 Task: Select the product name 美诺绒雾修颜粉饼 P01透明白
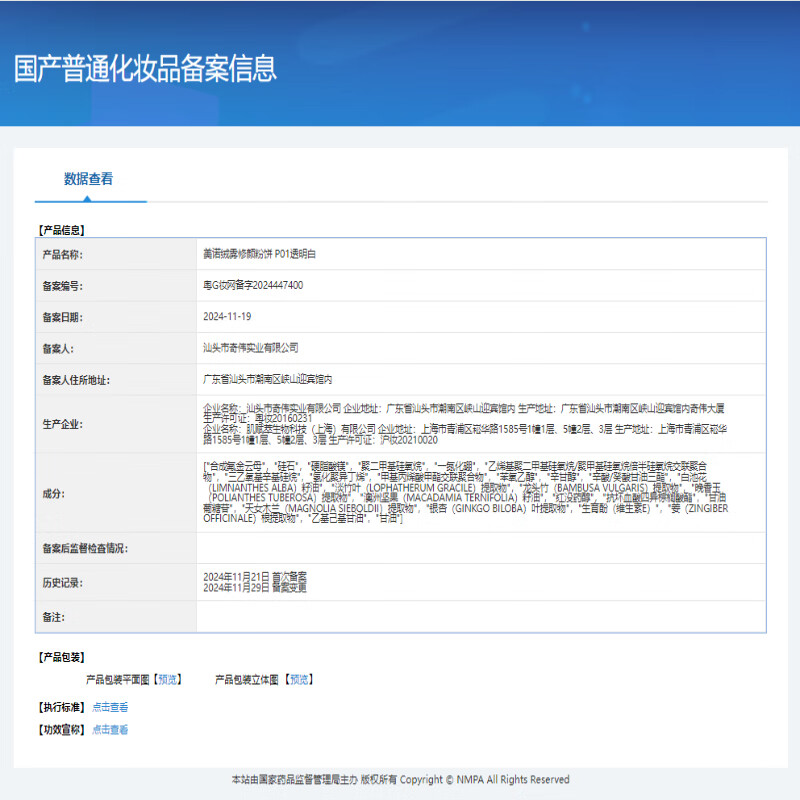[259, 254]
